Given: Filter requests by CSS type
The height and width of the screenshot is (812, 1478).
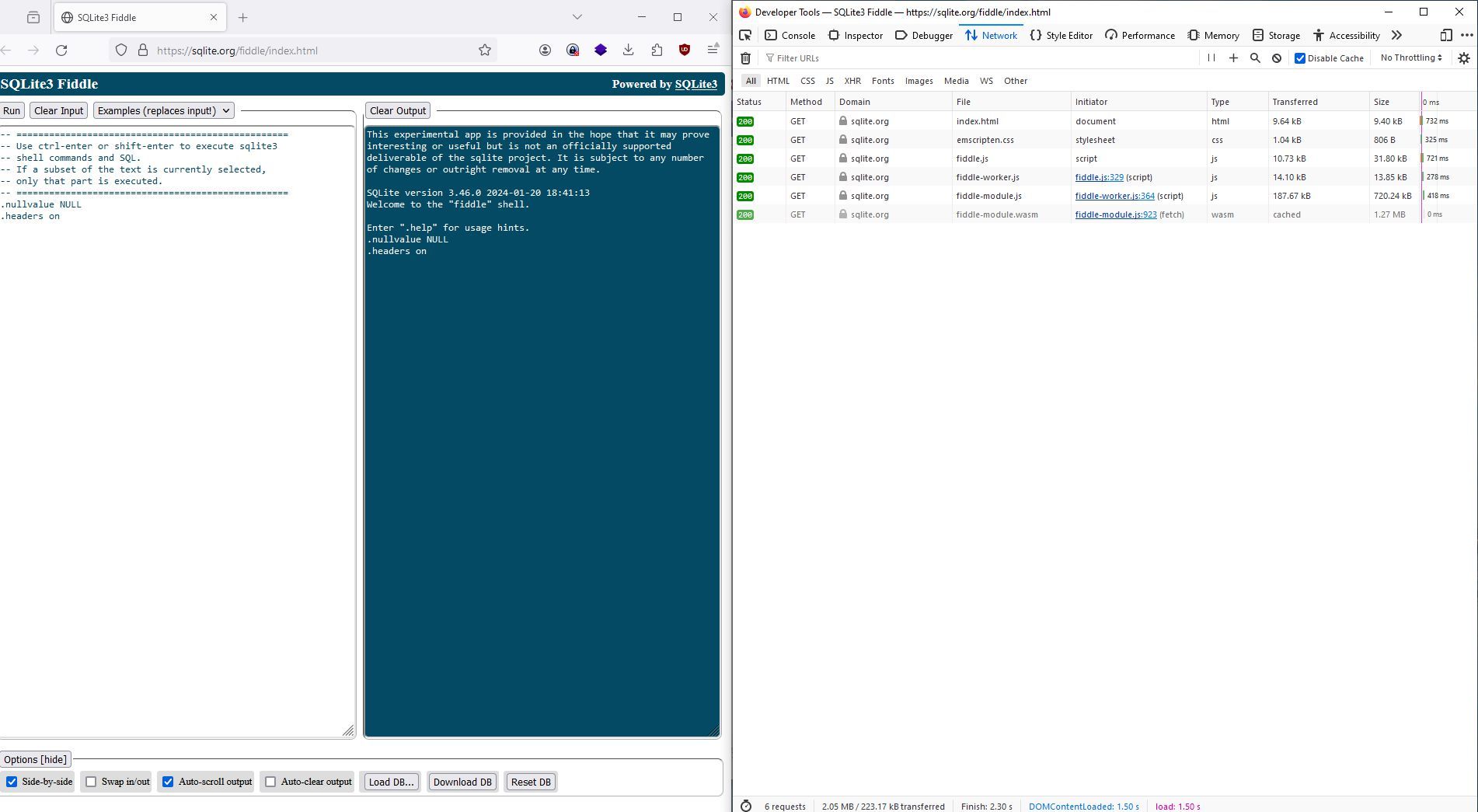Looking at the screenshot, I should [807, 81].
